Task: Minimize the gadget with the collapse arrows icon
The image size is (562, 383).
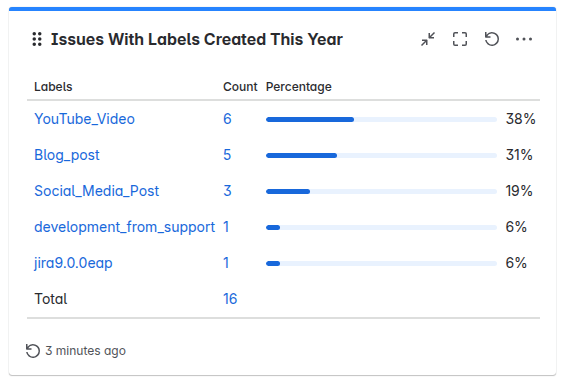Action: (428, 39)
